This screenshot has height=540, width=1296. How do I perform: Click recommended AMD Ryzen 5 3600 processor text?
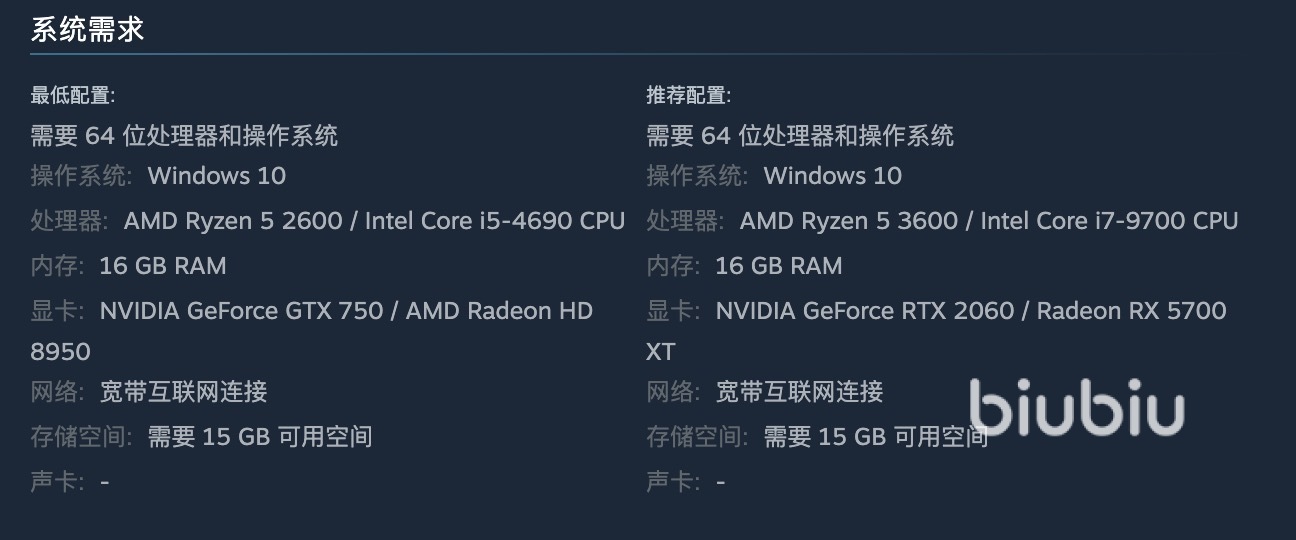click(849, 221)
